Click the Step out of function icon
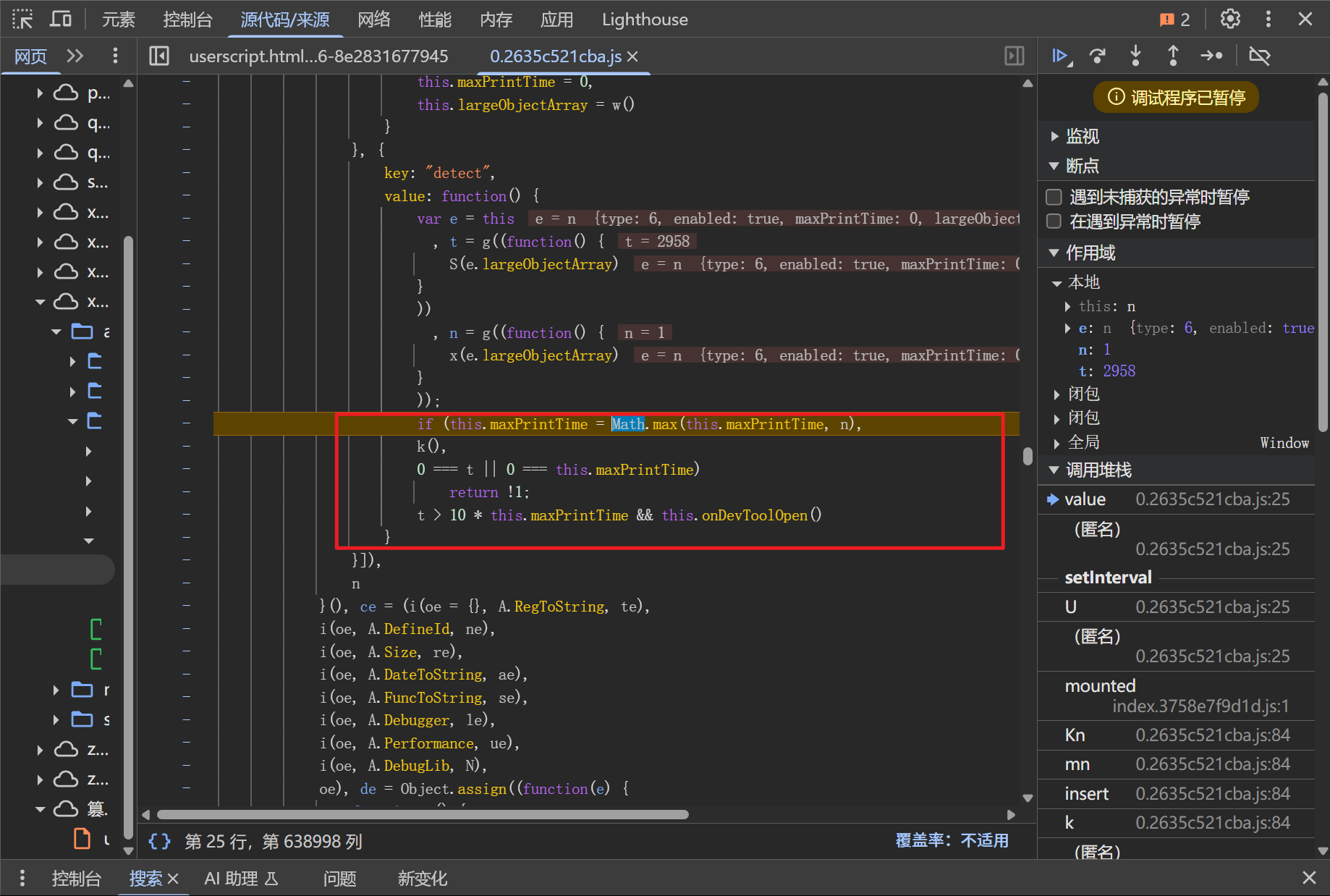1330x896 pixels. (x=1173, y=56)
